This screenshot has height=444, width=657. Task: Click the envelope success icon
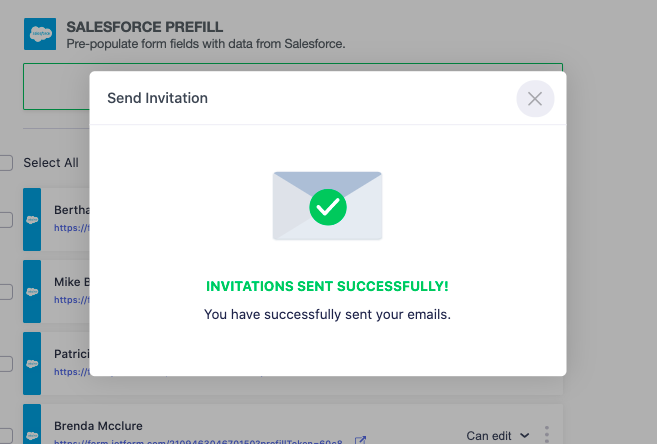click(327, 206)
